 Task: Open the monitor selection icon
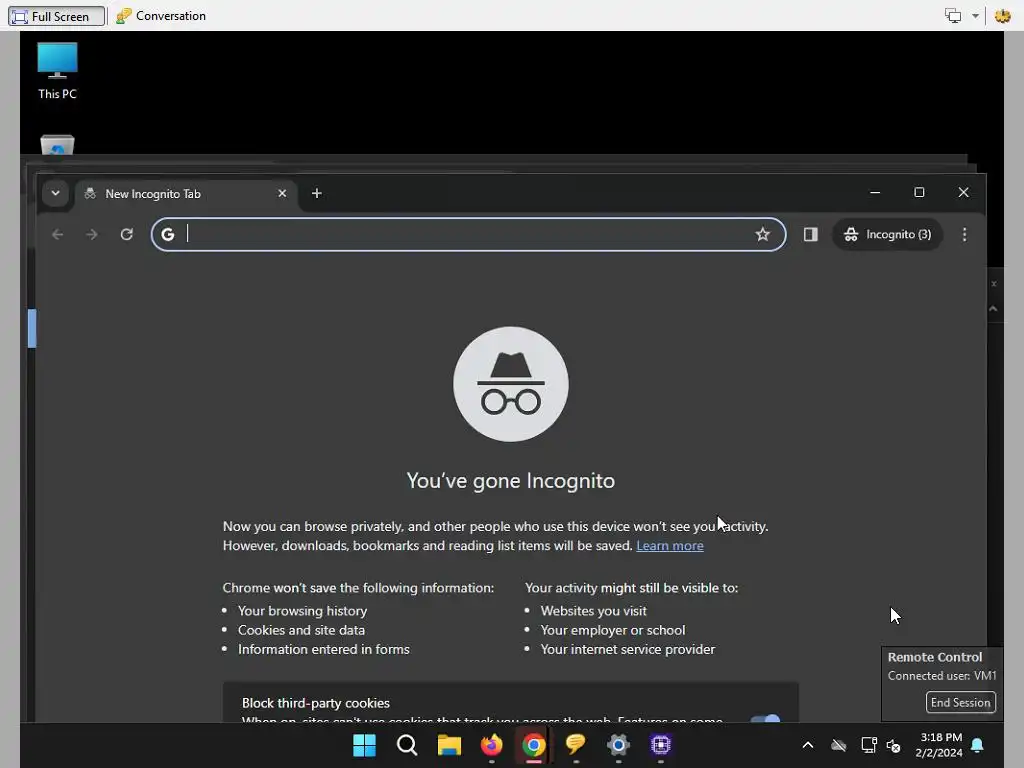point(953,16)
